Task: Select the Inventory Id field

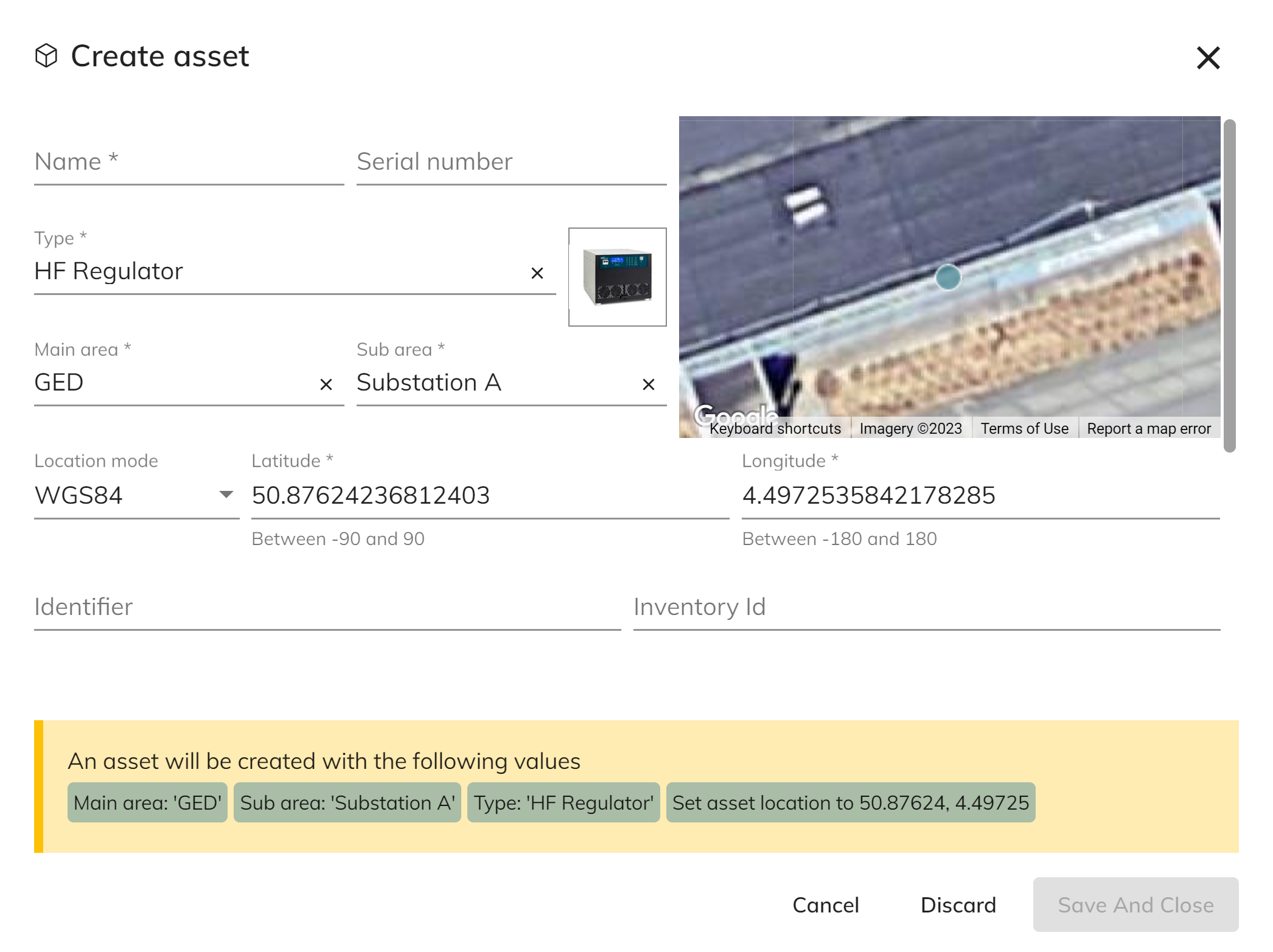Action: (926, 607)
